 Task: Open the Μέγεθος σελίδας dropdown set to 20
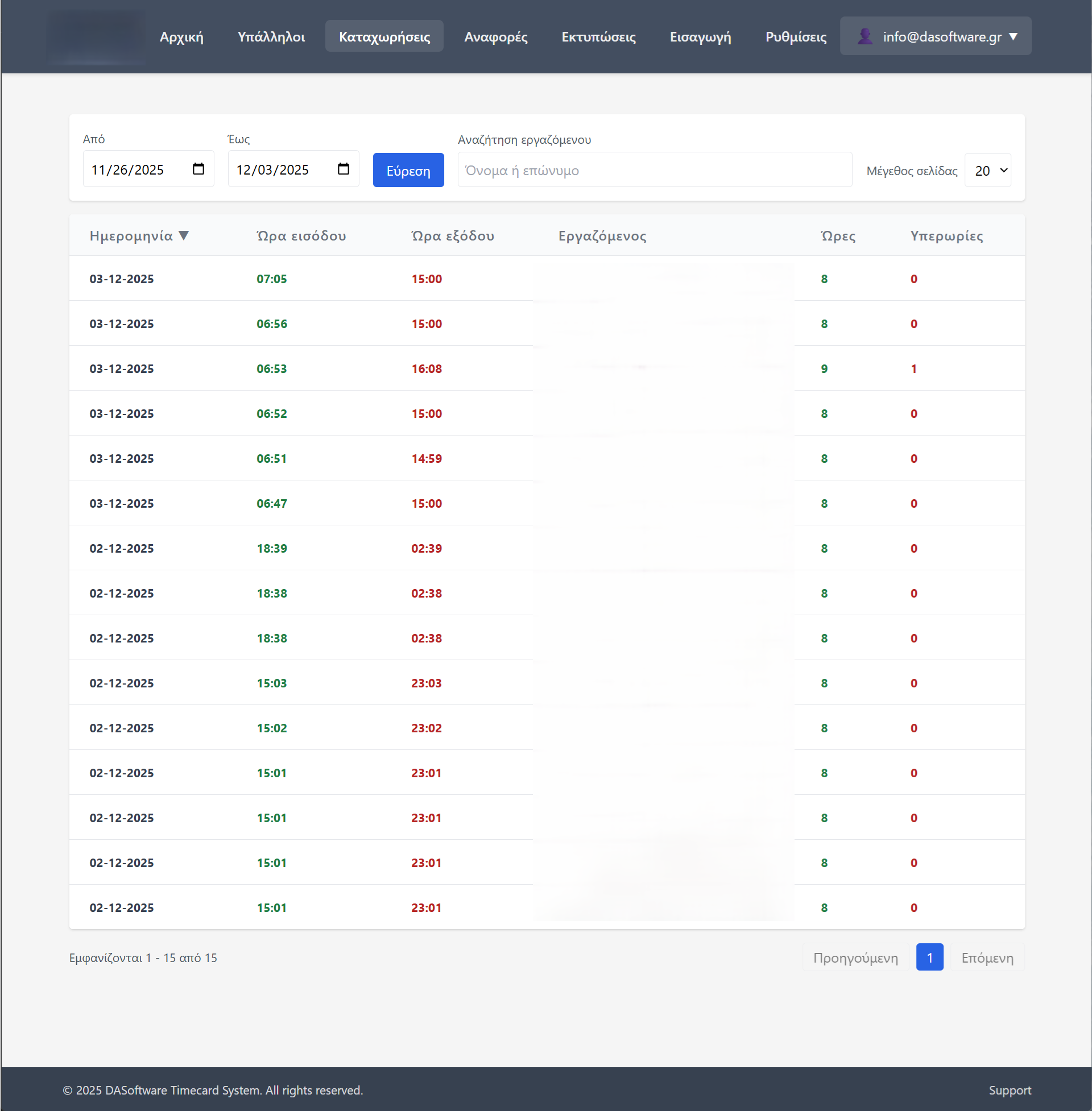[987, 169]
